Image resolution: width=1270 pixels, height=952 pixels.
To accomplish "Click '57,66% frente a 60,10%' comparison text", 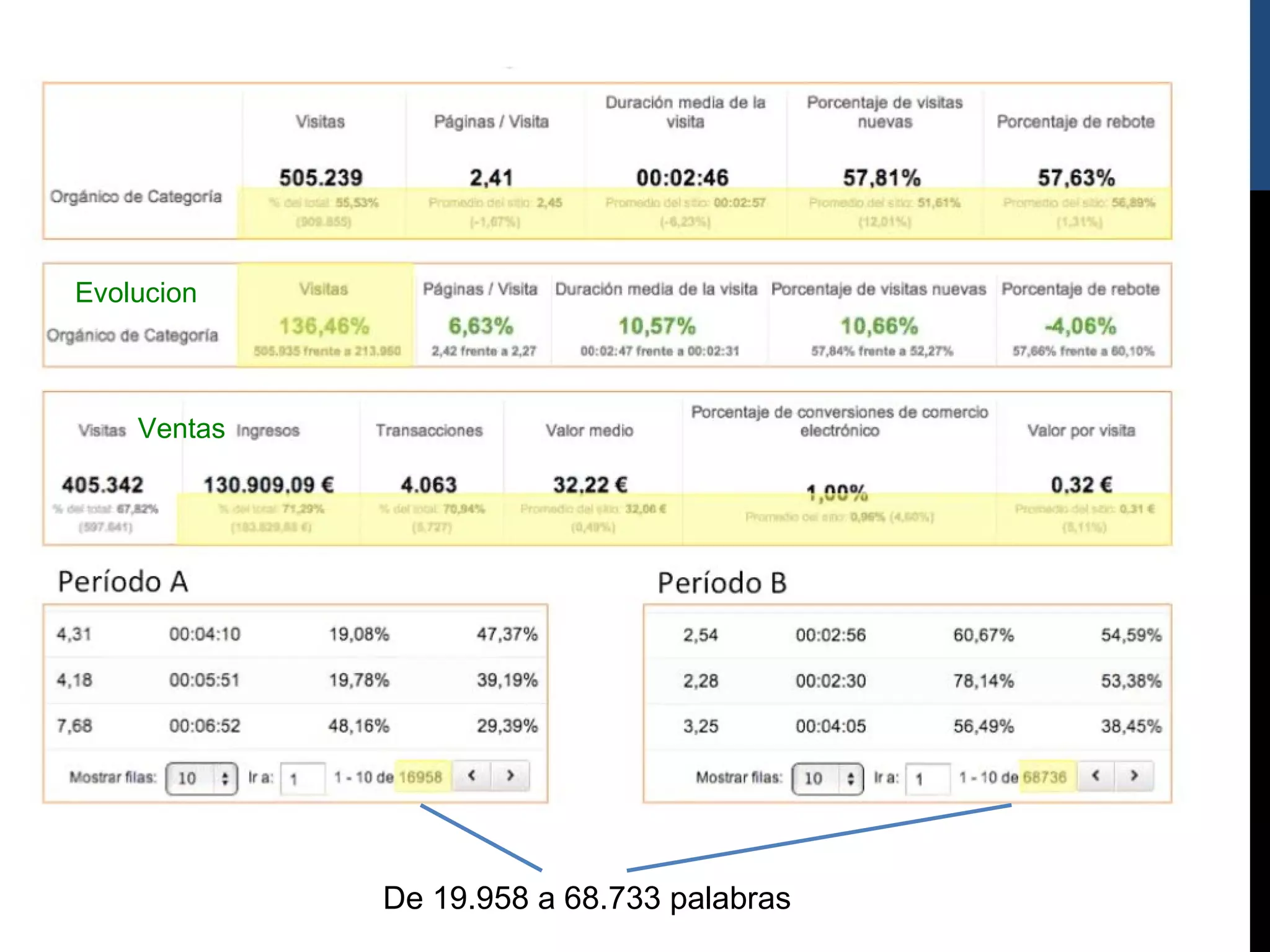I will [1083, 351].
